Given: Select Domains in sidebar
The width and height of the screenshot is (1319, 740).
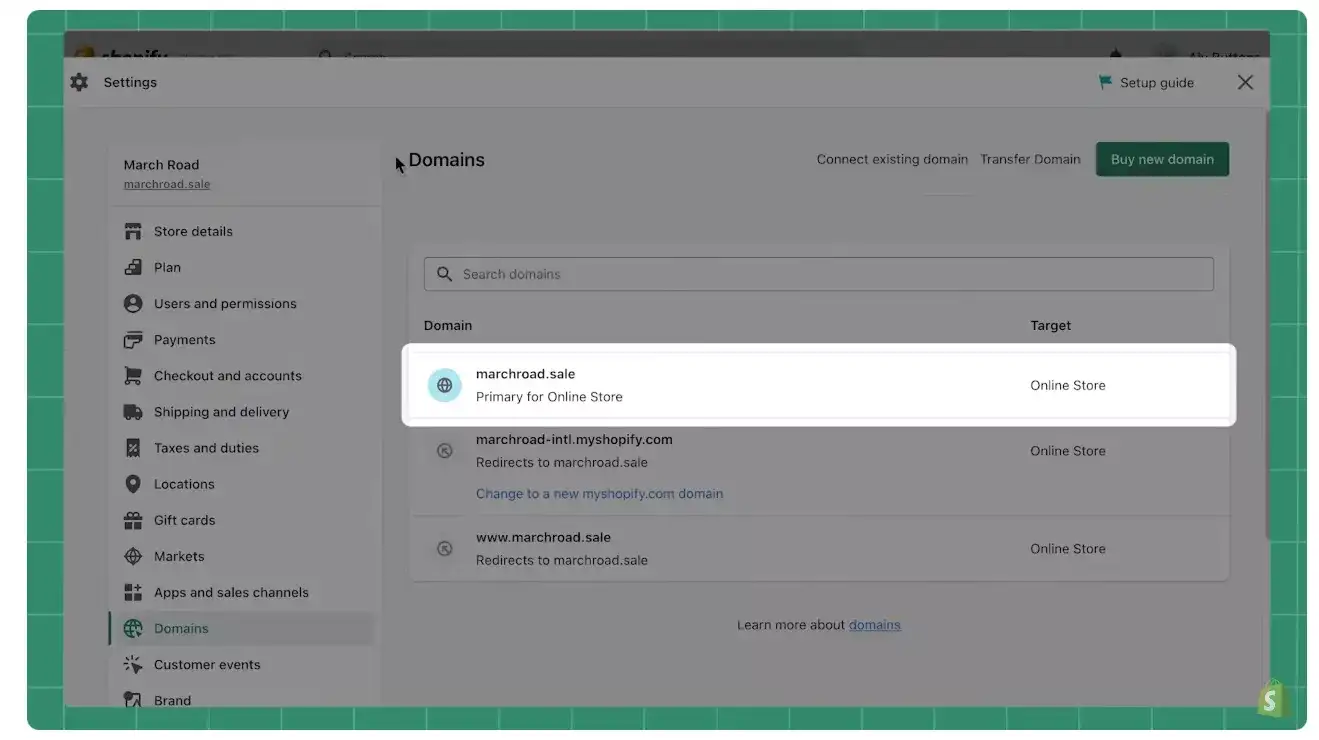Looking at the screenshot, I should [241, 628].
